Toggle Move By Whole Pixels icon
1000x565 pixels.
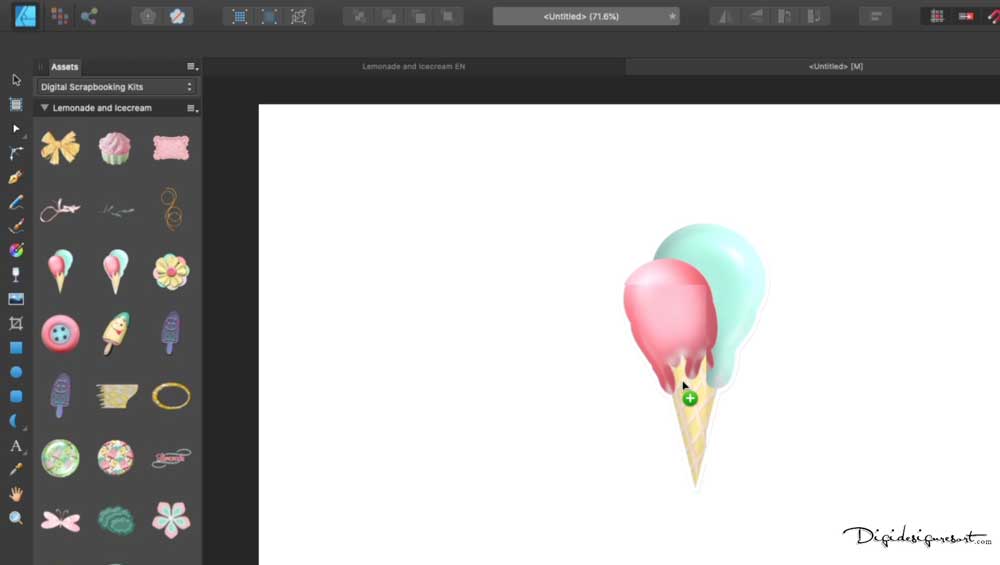click(x=966, y=16)
